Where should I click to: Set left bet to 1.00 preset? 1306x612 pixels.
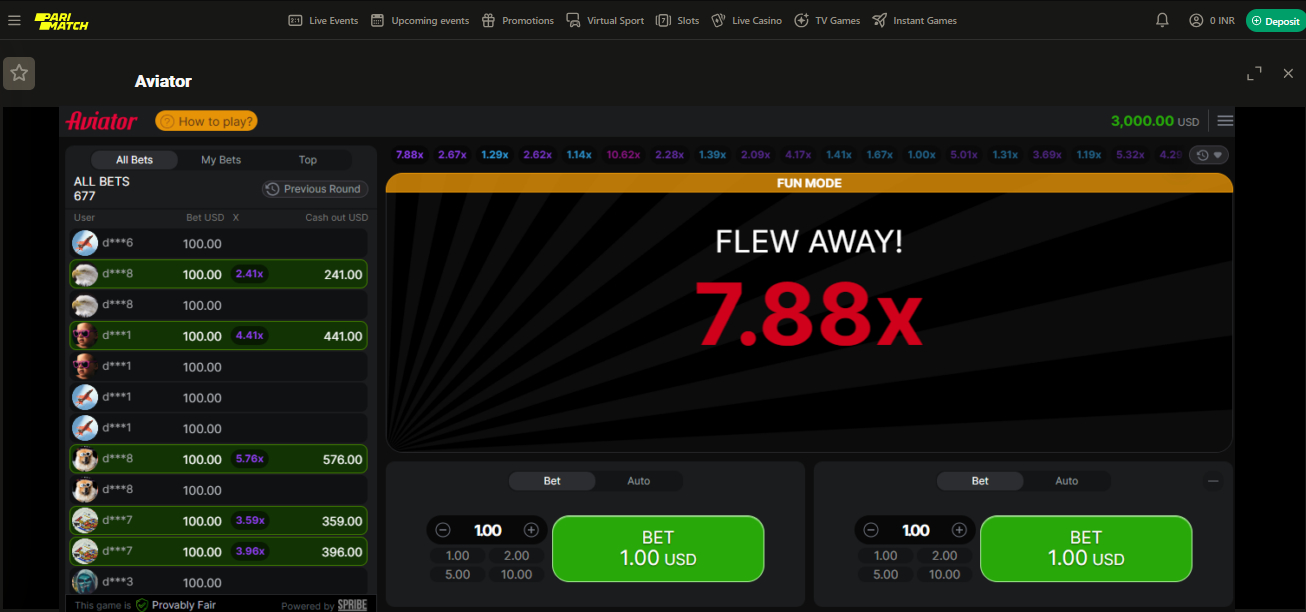click(x=458, y=556)
